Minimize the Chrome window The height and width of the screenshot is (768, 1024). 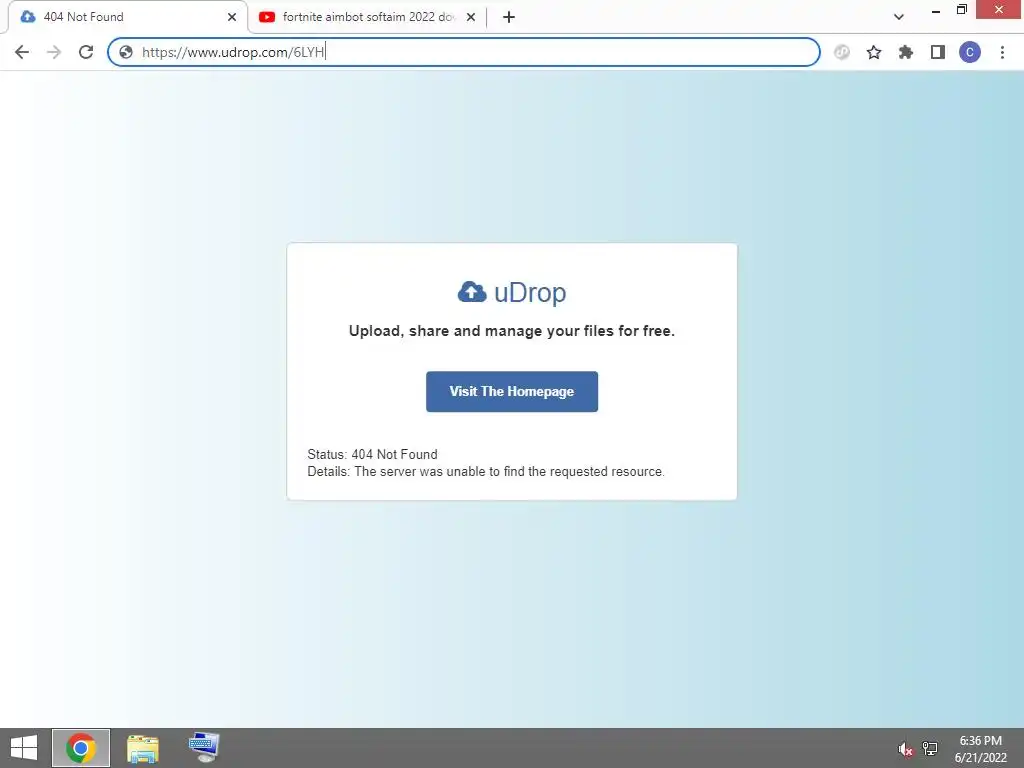(936, 10)
